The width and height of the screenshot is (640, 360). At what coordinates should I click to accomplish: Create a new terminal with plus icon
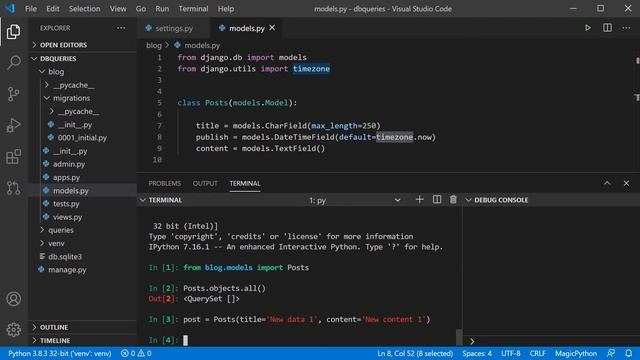pyautogui.click(x=420, y=200)
